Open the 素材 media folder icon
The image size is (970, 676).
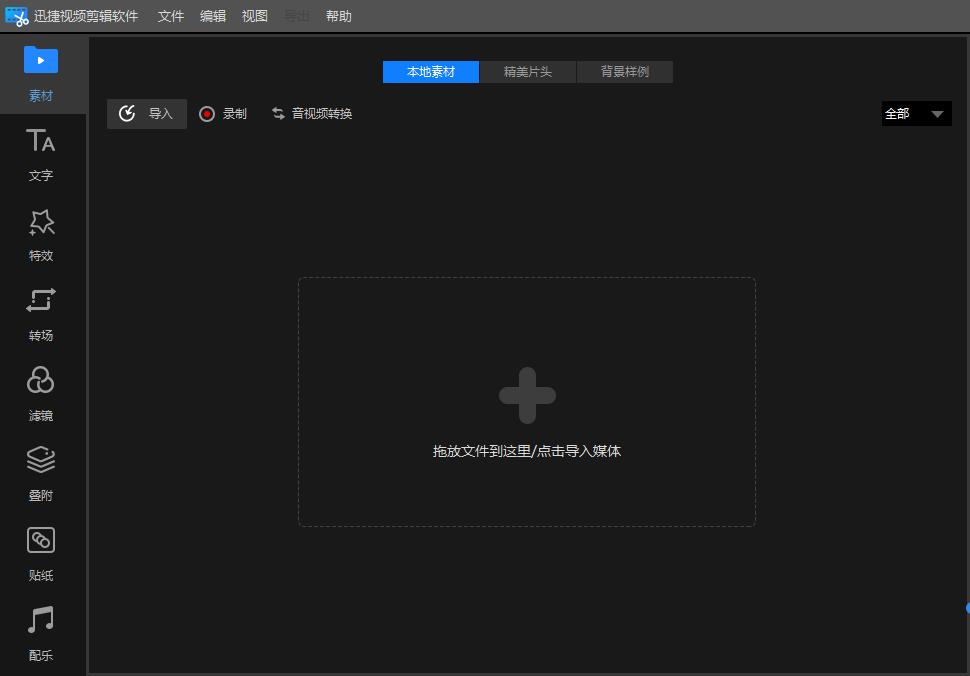tap(41, 61)
